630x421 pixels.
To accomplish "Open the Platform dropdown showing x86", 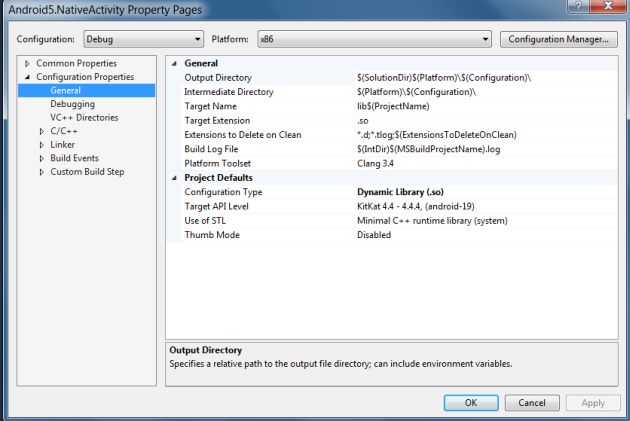I will [374, 39].
